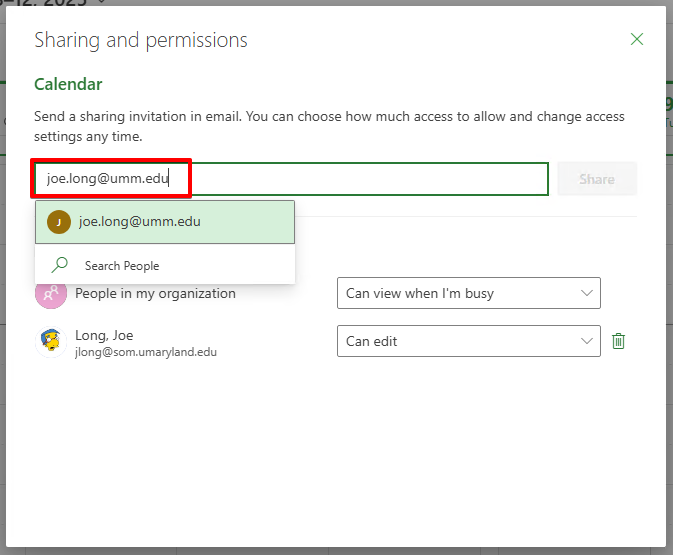Click the jlong@som.umaryland.edu email address

(146, 352)
